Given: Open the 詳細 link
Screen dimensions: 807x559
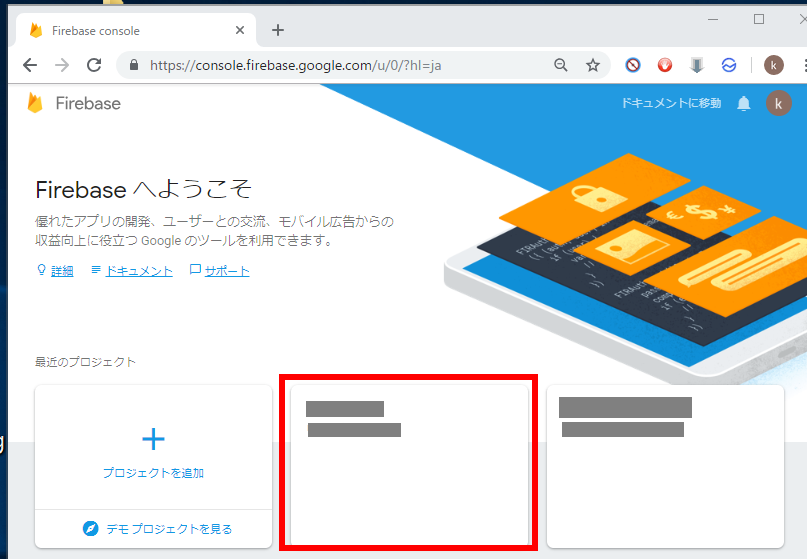Looking at the screenshot, I should pos(62,271).
